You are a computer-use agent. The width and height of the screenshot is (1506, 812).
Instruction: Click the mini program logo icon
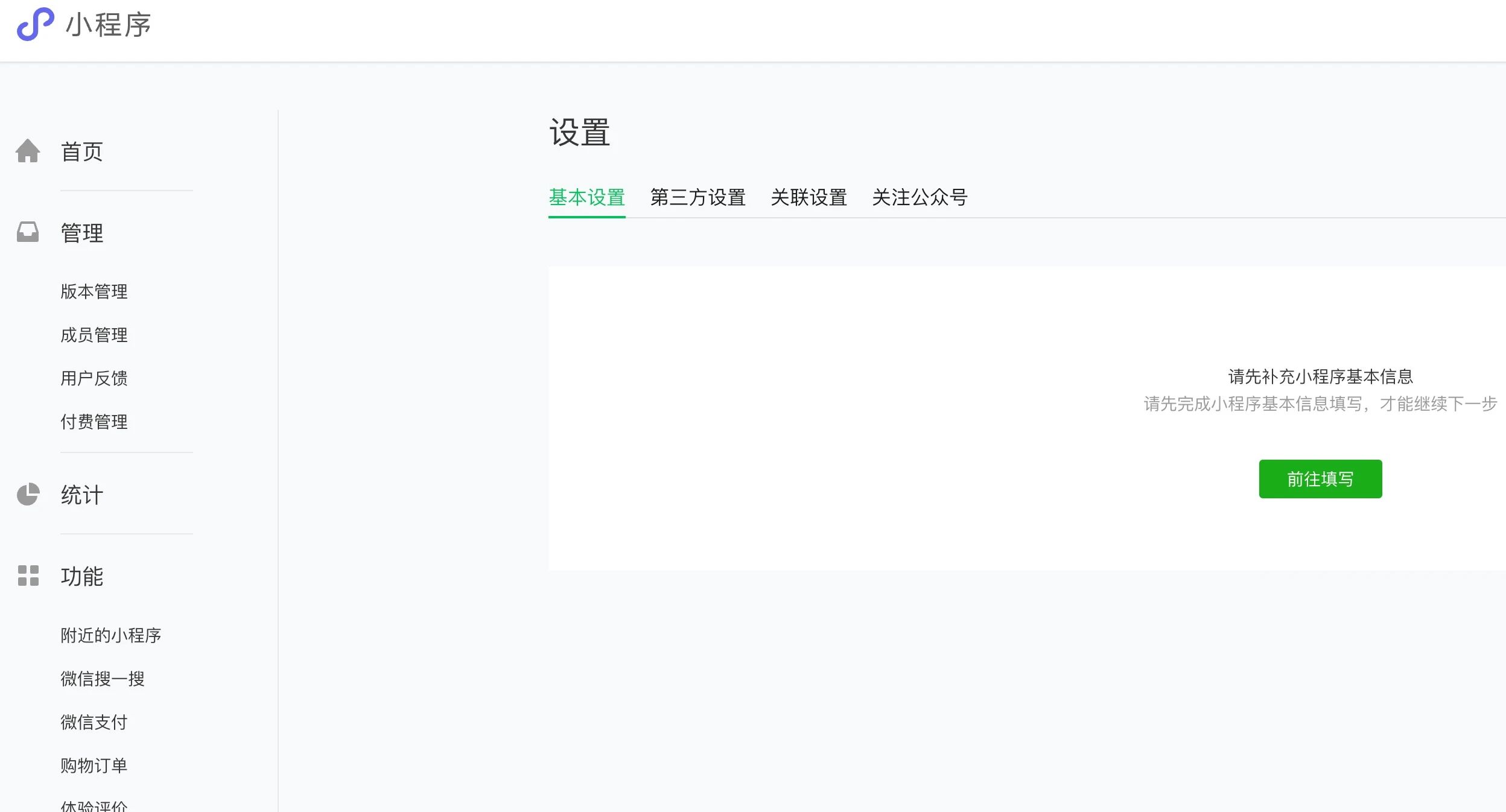point(35,24)
